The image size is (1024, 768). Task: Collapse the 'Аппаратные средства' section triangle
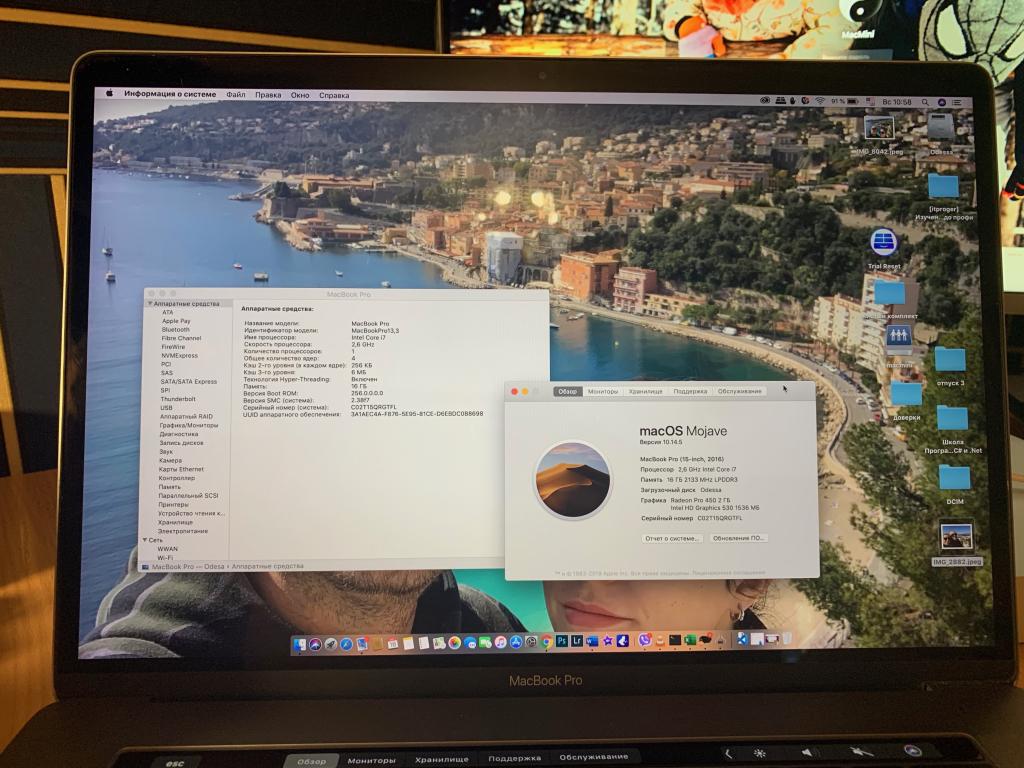pyautogui.click(x=150, y=304)
